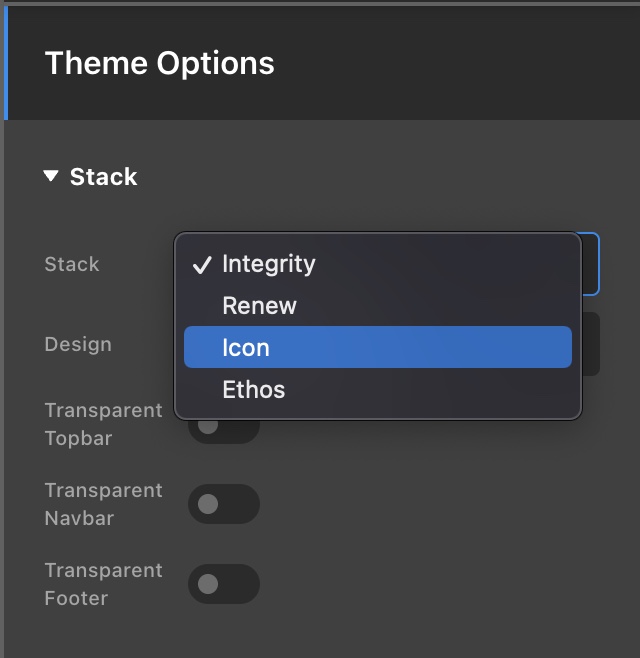The image size is (640, 658).
Task: Click the Theme Options title
Action: [x=160, y=63]
